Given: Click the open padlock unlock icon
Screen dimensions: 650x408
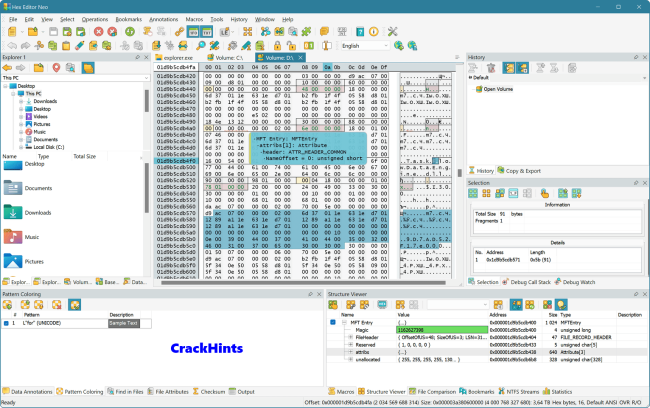Looking at the screenshot, I should [291, 46].
